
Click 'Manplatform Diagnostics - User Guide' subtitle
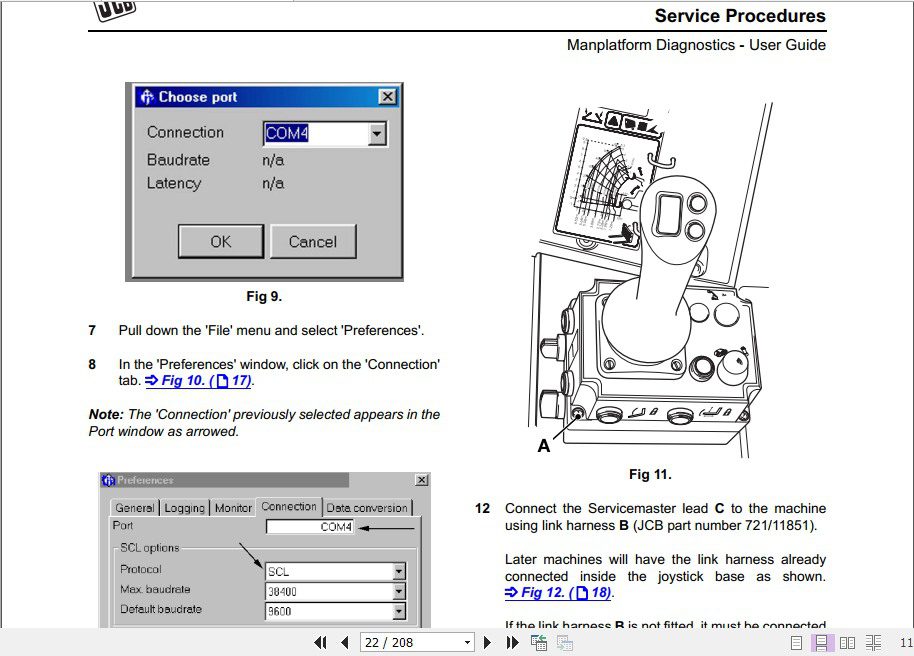pos(696,45)
